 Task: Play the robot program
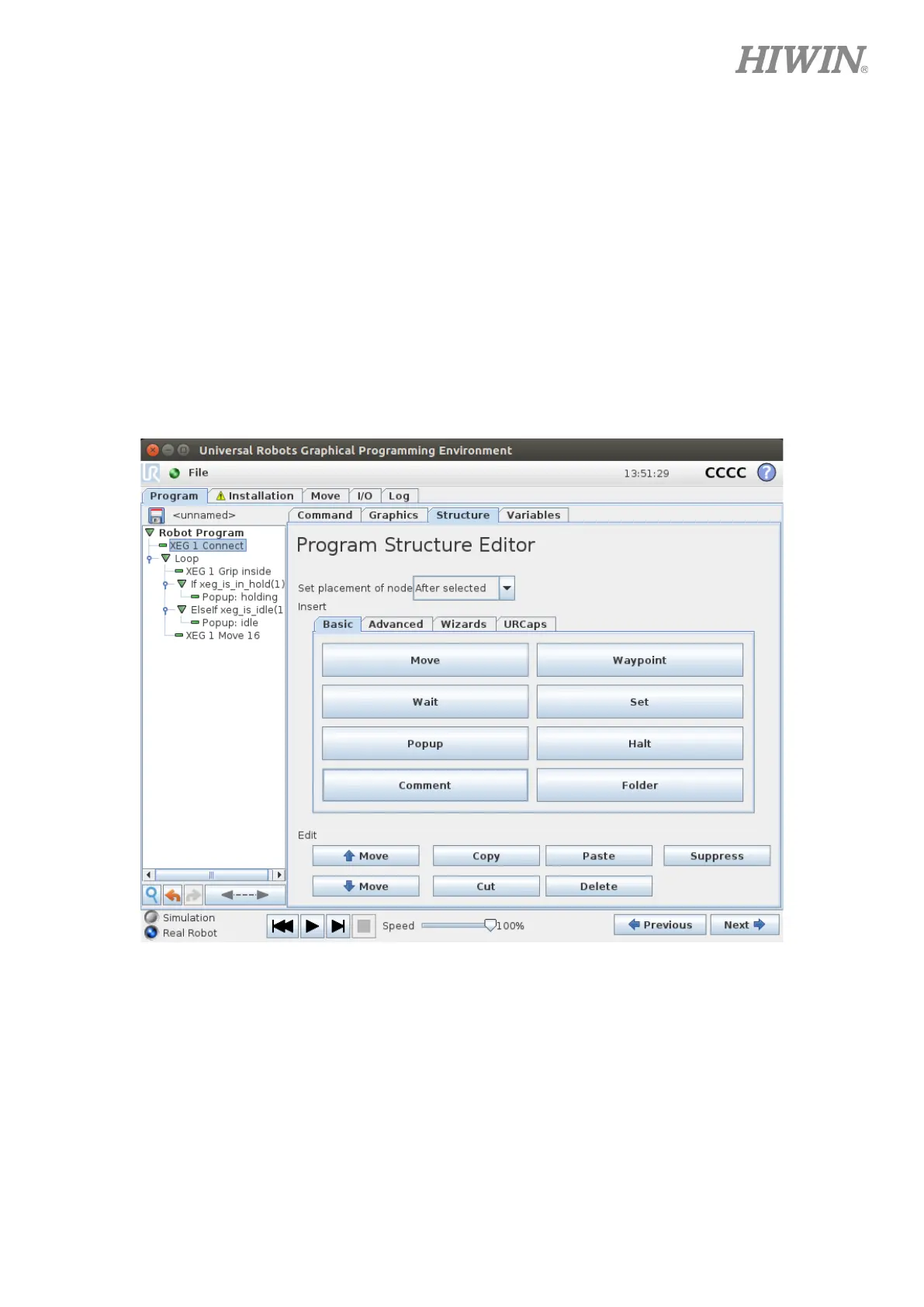(x=312, y=926)
